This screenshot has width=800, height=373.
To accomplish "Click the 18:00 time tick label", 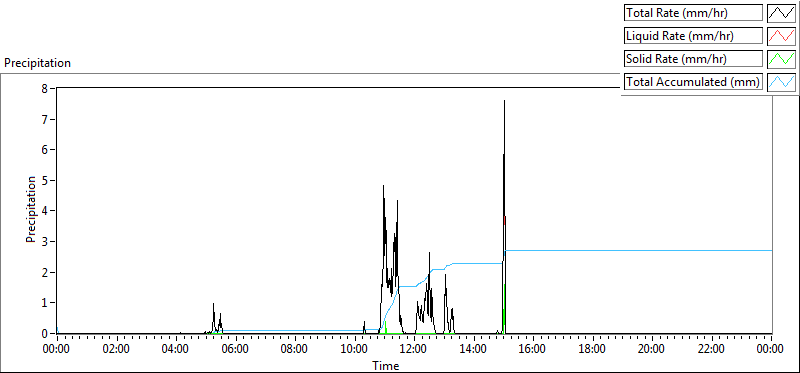I will (x=593, y=349).
